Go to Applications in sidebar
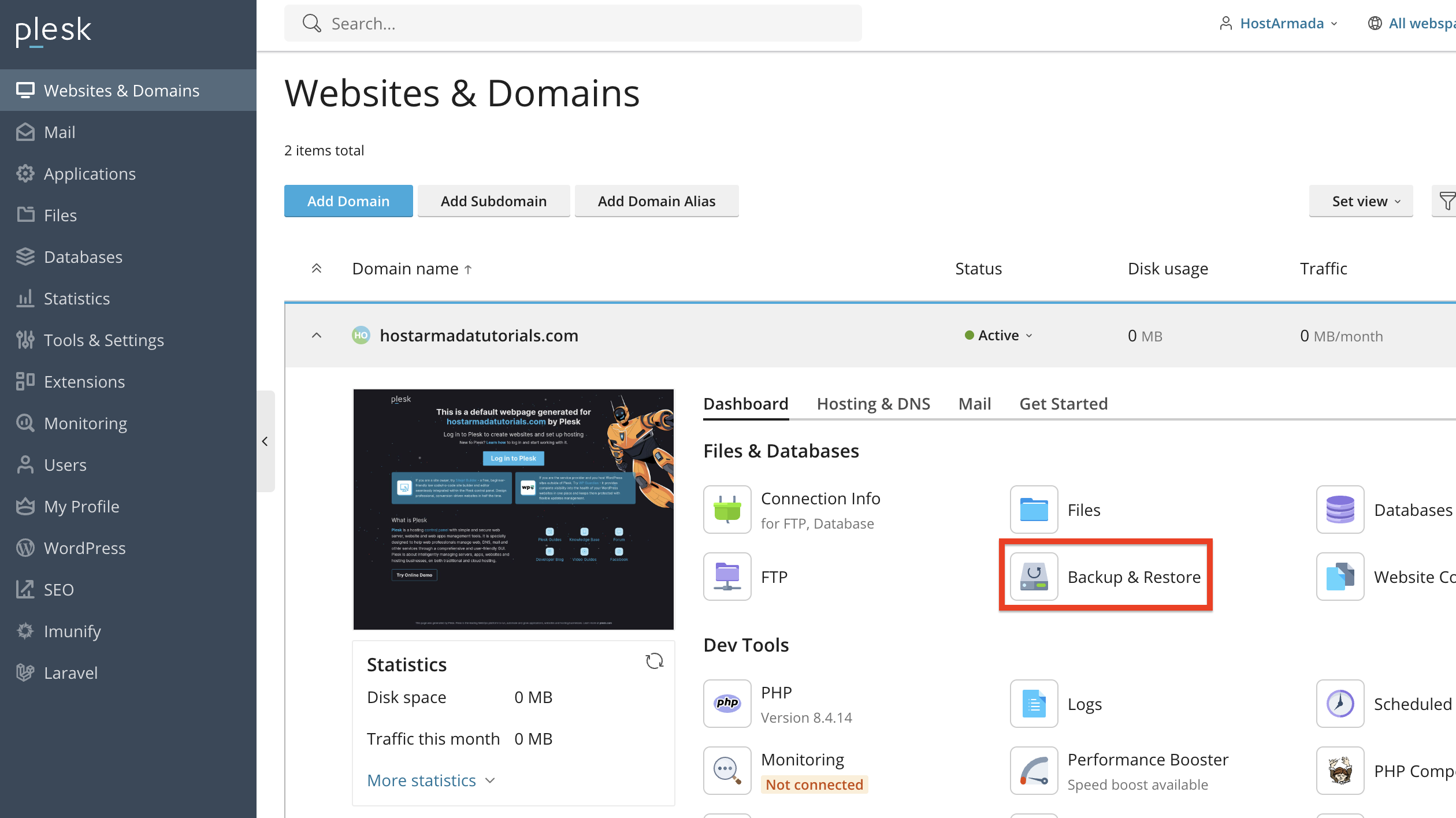The height and width of the screenshot is (818, 1456). pos(128,174)
